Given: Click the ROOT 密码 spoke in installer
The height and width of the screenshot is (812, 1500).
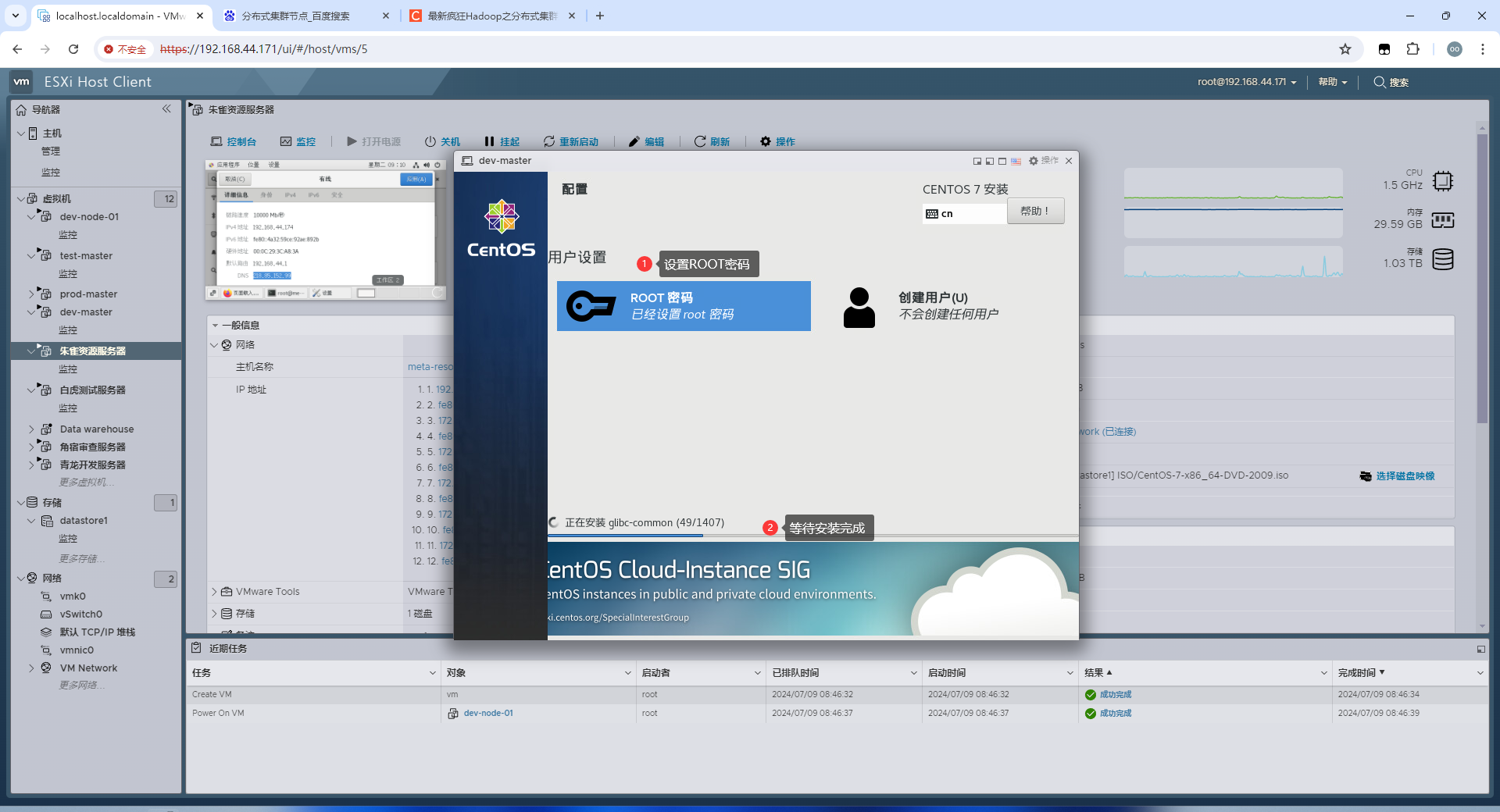Looking at the screenshot, I should (684, 306).
